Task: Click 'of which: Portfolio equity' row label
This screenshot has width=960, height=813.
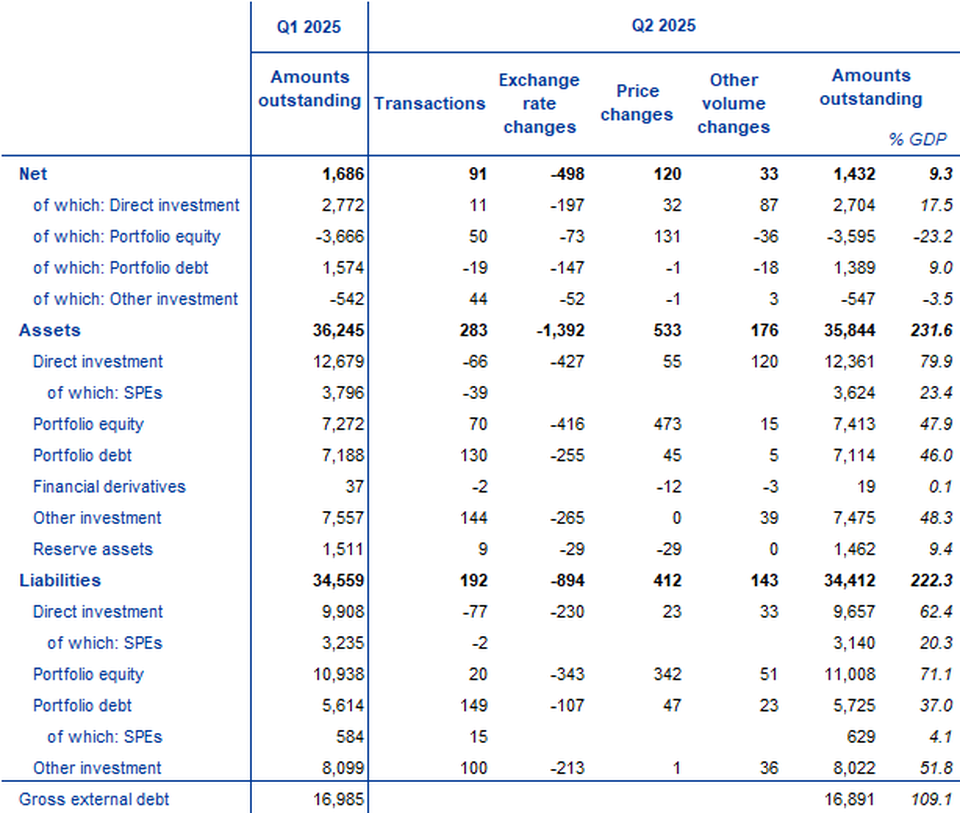Action: coord(126,237)
